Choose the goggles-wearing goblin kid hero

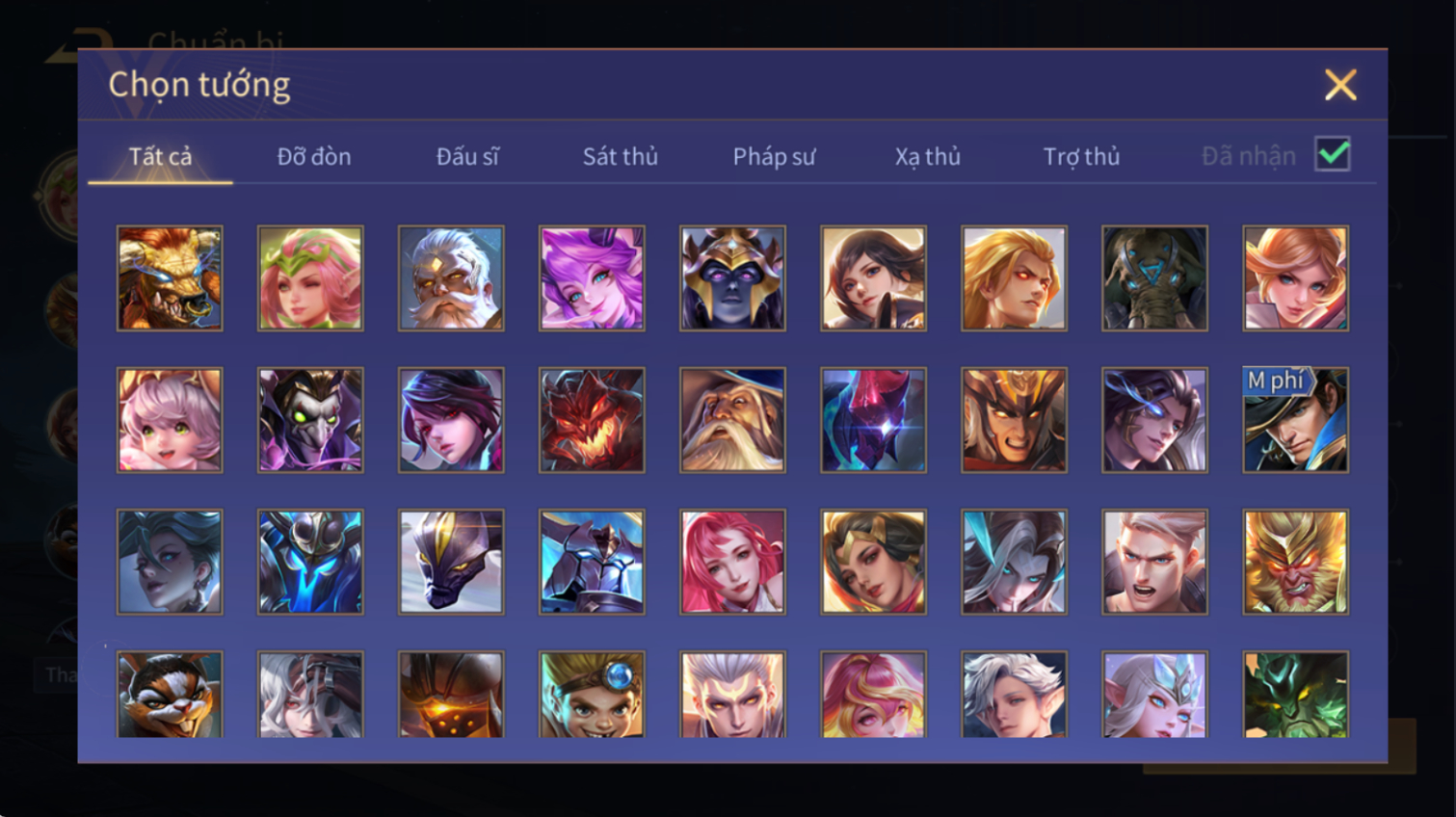(x=592, y=695)
